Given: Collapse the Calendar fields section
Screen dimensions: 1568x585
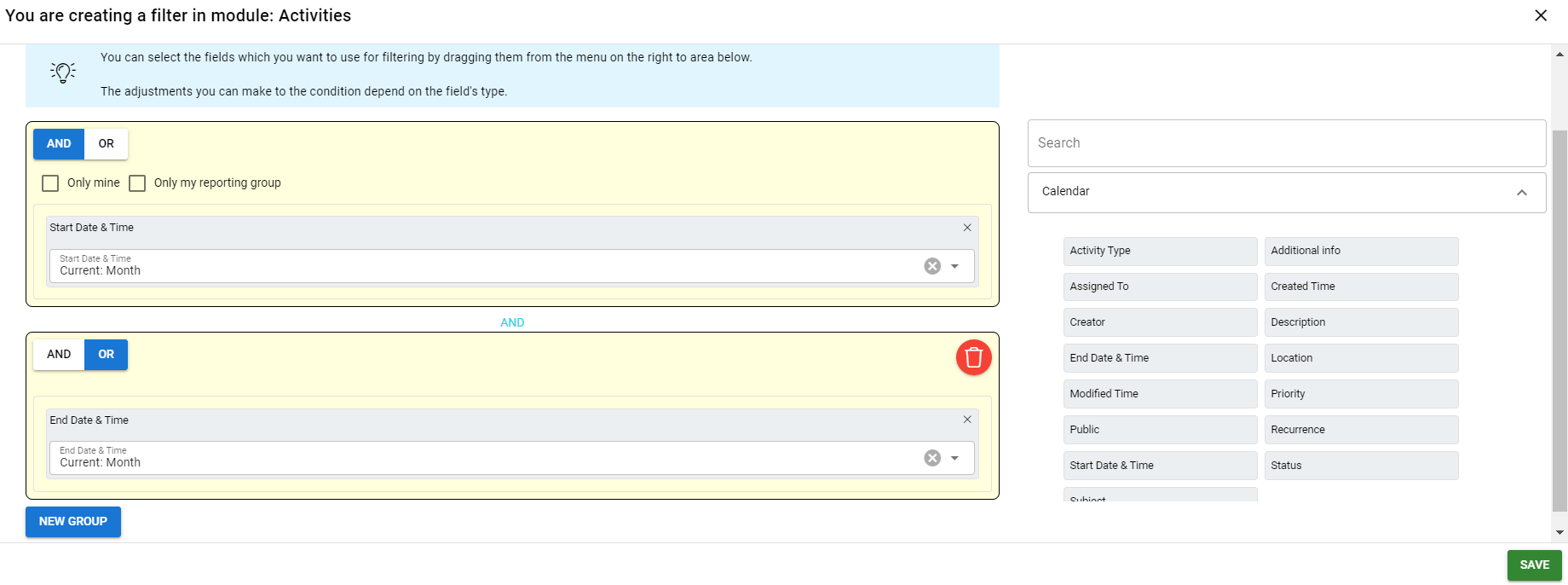Looking at the screenshot, I should (x=1522, y=193).
